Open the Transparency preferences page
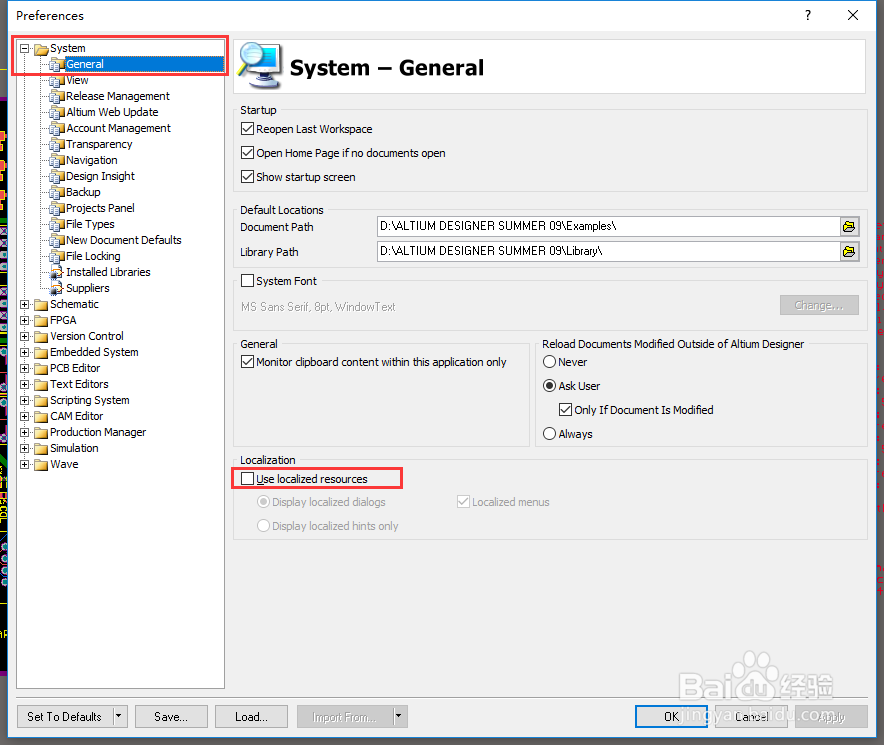This screenshot has width=884, height=745. pos(99,144)
